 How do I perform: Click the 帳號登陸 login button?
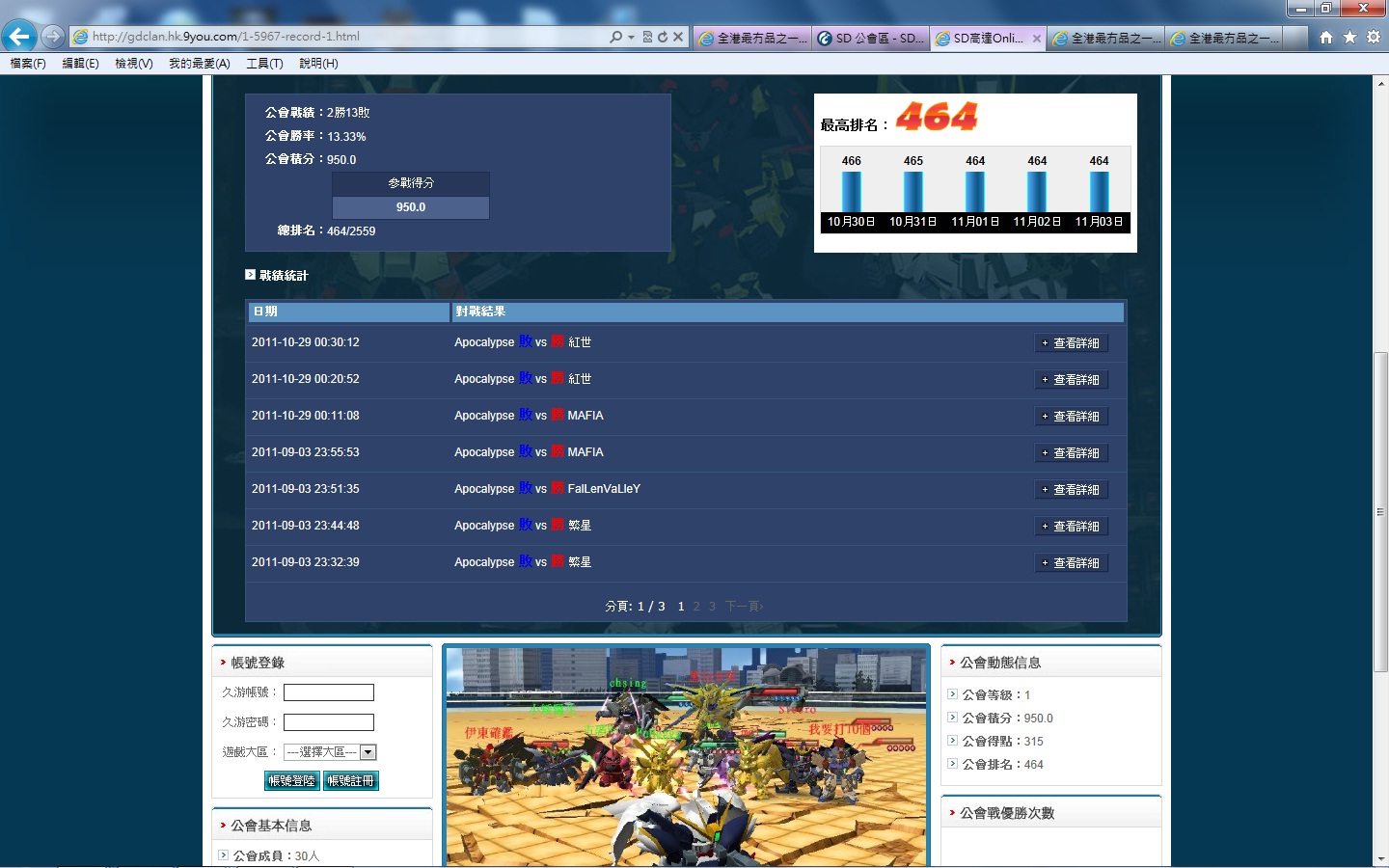pos(291,781)
